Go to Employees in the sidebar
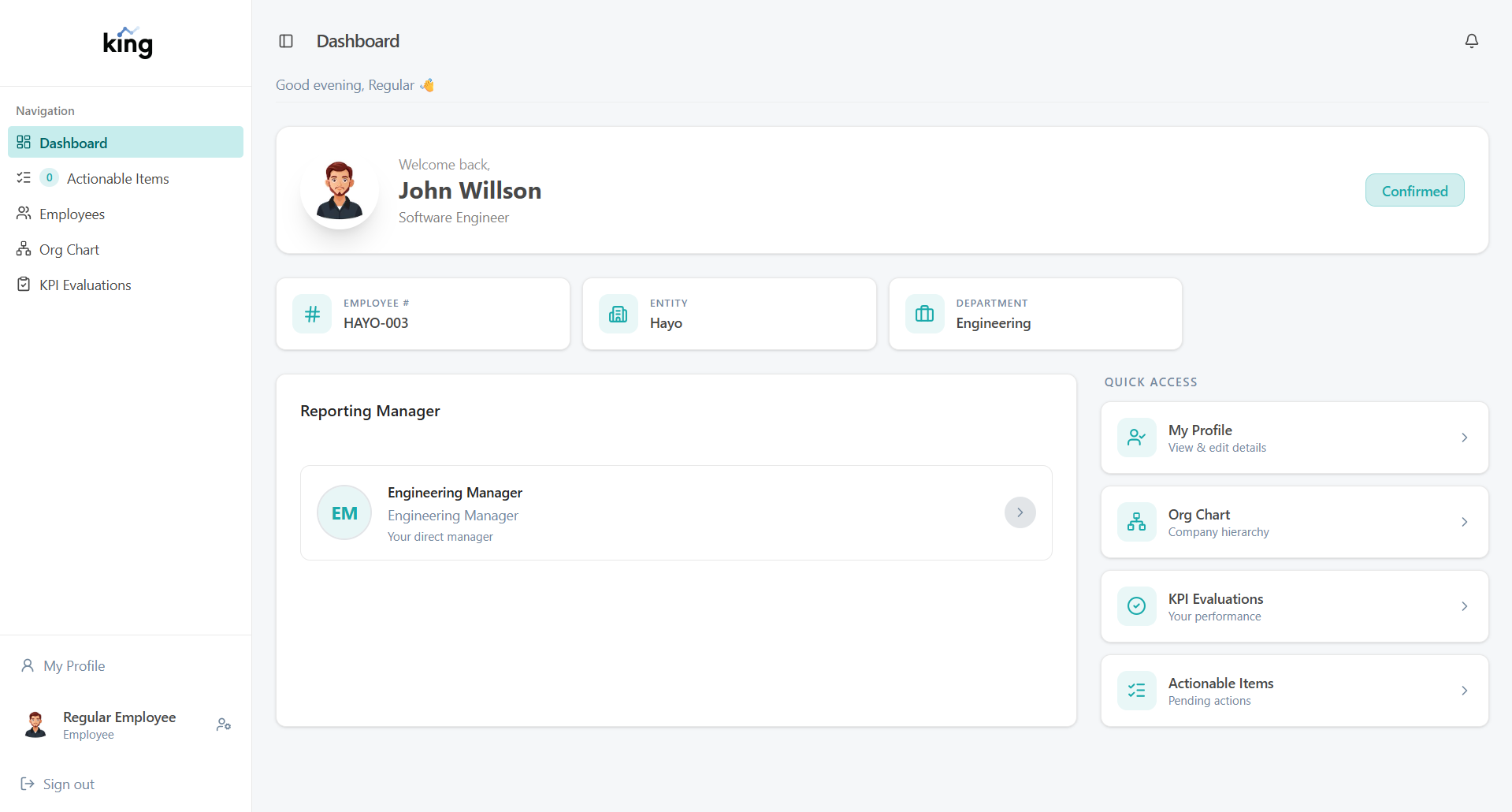The image size is (1512, 812). pos(125,214)
